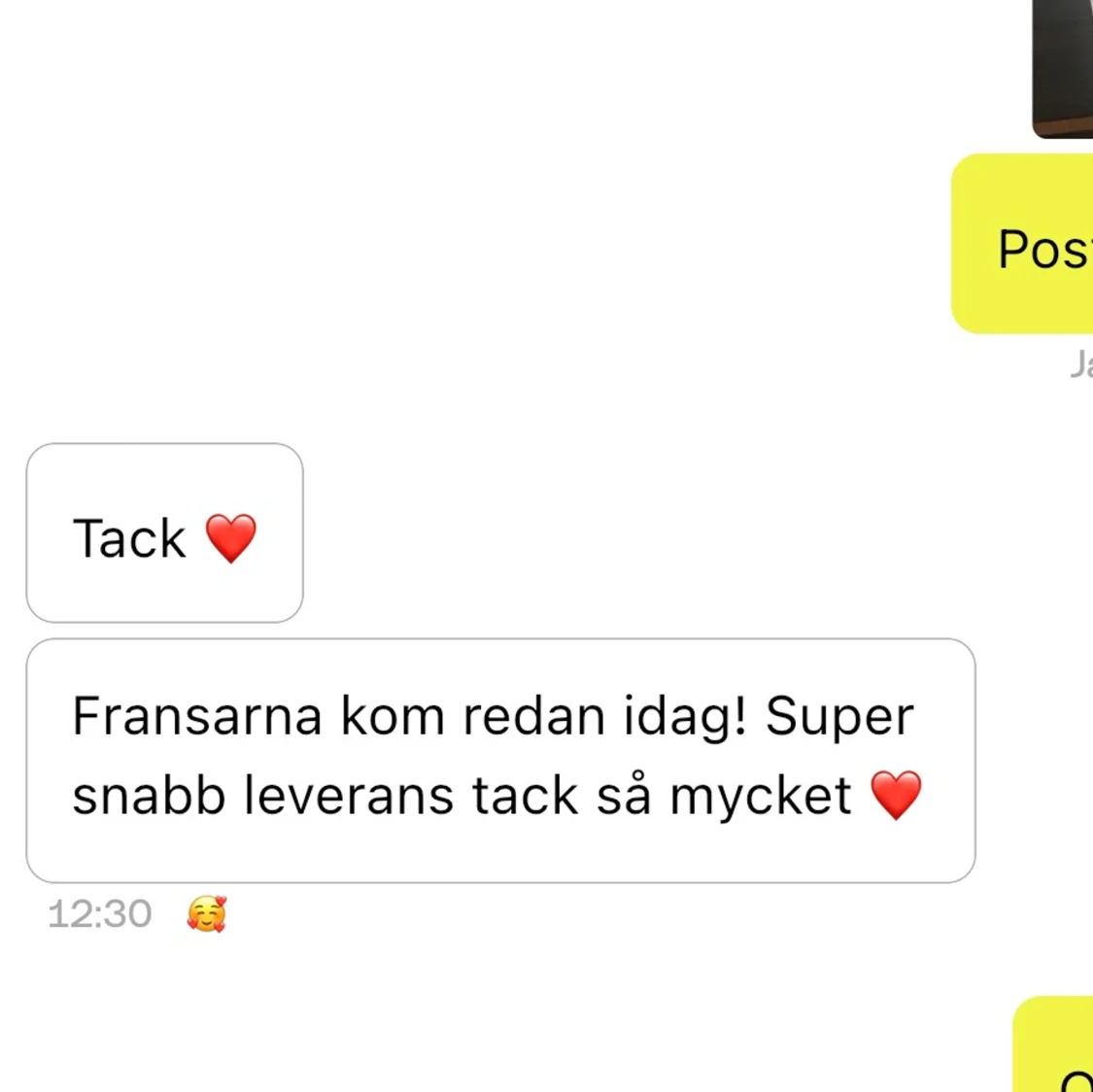Click the word "leverans" in the message
The width and height of the screenshot is (1093, 1092).
[349, 795]
